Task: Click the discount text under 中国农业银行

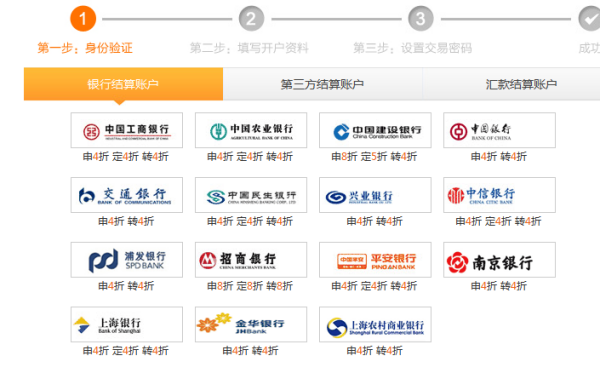Action: [x=250, y=156]
